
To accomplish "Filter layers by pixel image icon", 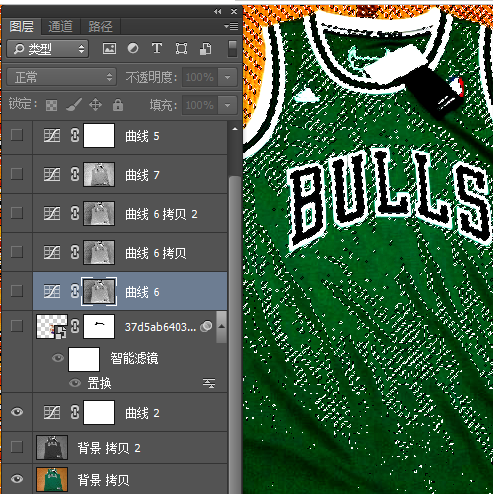I will coord(109,49).
